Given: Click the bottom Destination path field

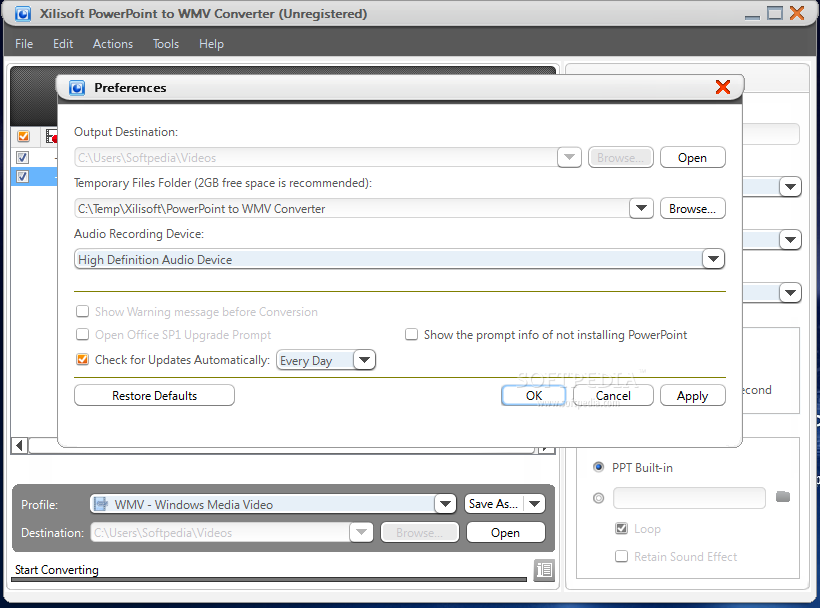Looking at the screenshot, I should pyautogui.click(x=221, y=532).
